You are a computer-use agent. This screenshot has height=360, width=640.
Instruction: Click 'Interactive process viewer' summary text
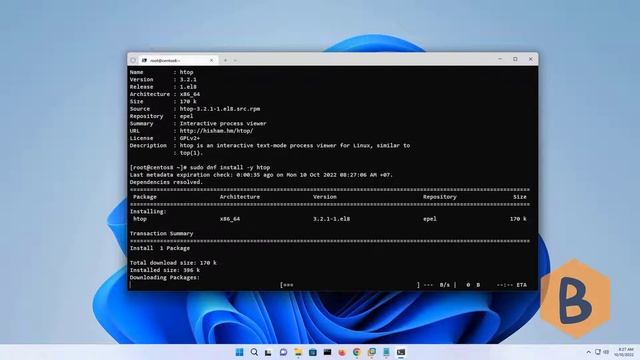pyautogui.click(x=223, y=124)
